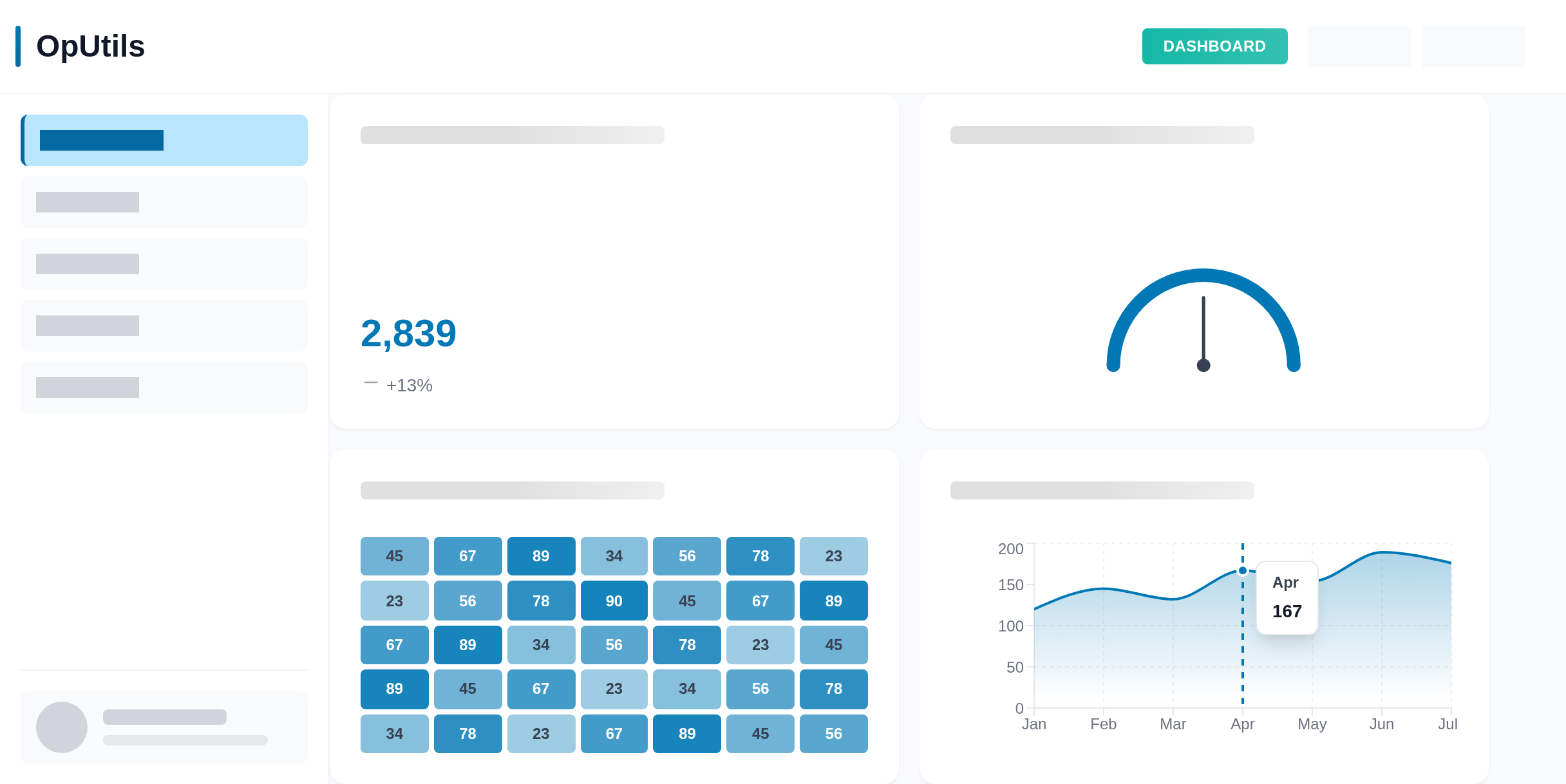Click the first blank header placeholder button
This screenshot has height=784, width=1566.
point(1359,46)
